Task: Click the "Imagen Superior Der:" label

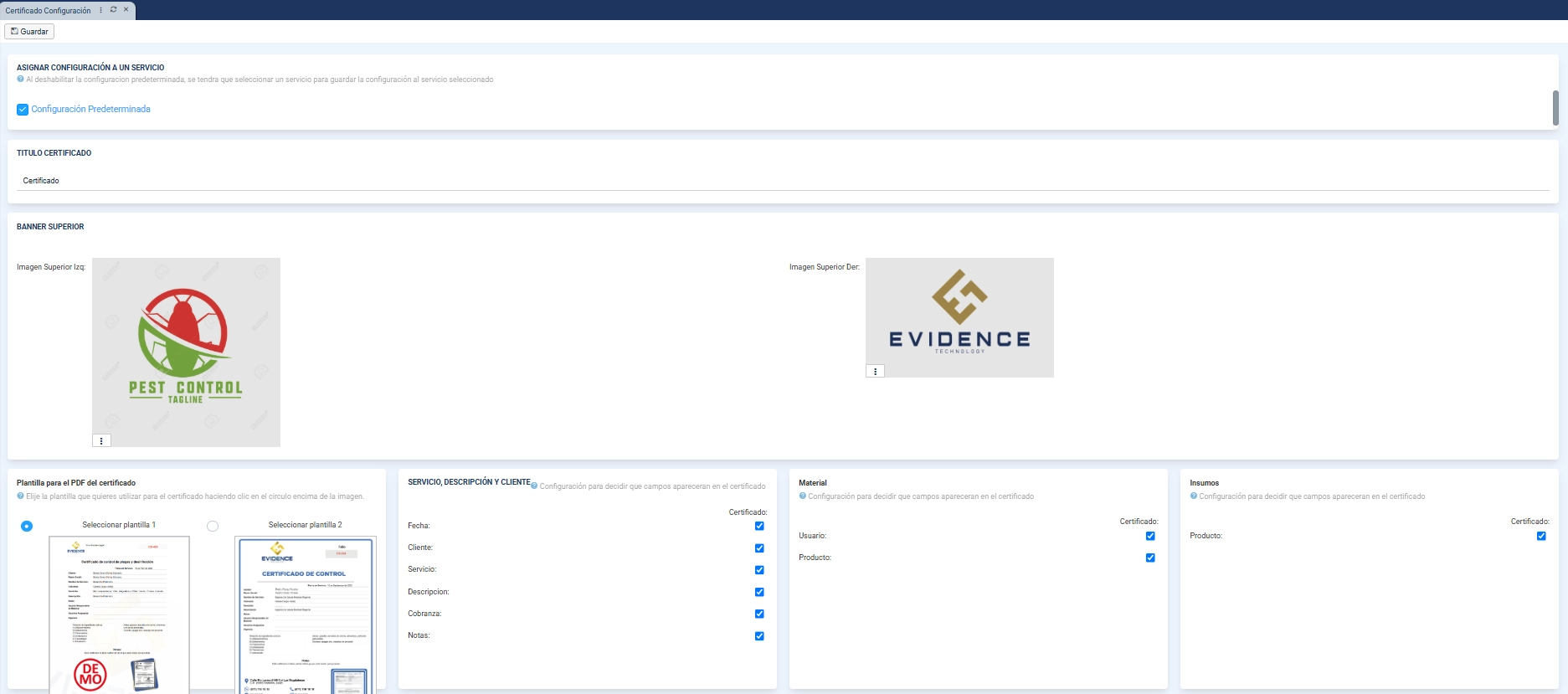Action: point(825,267)
